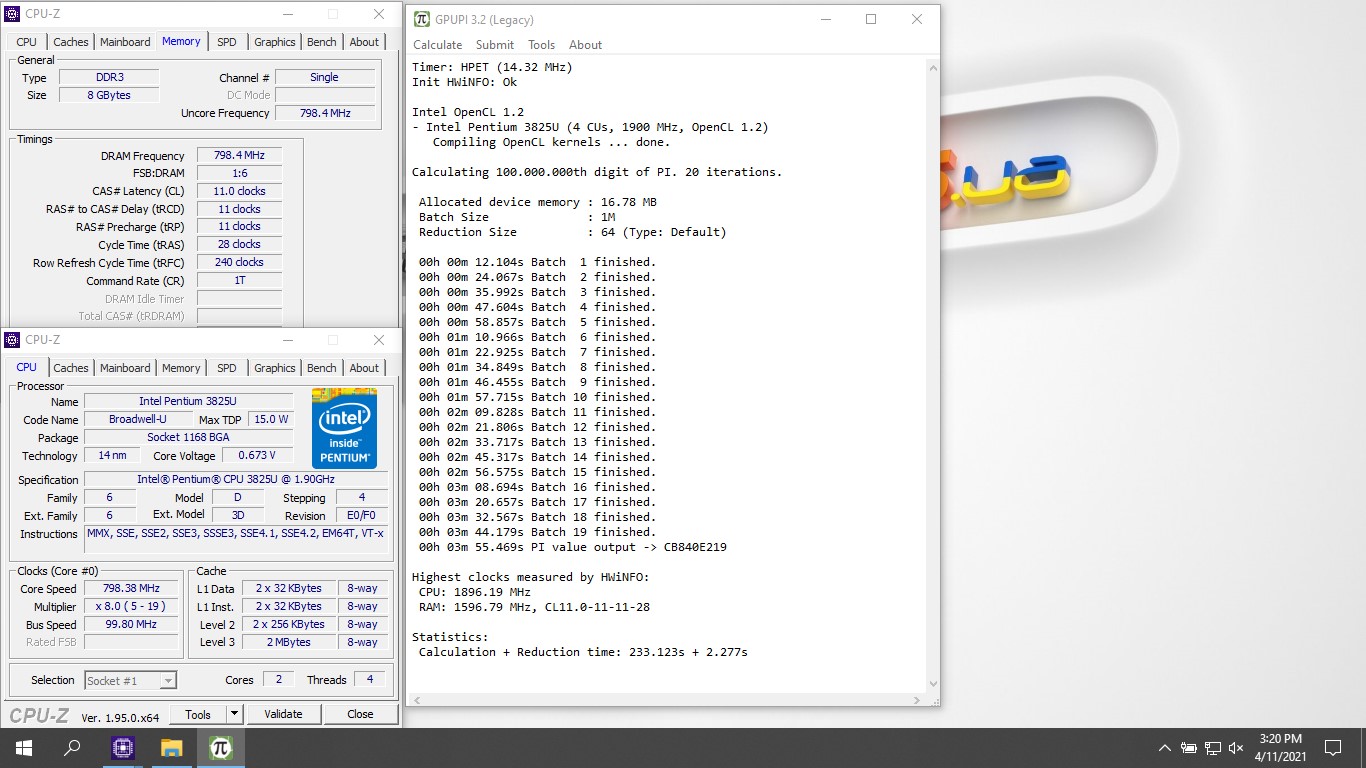Switch to About tab in lower CPU-Z
Screen dimensions: 1366x768
coord(364,368)
